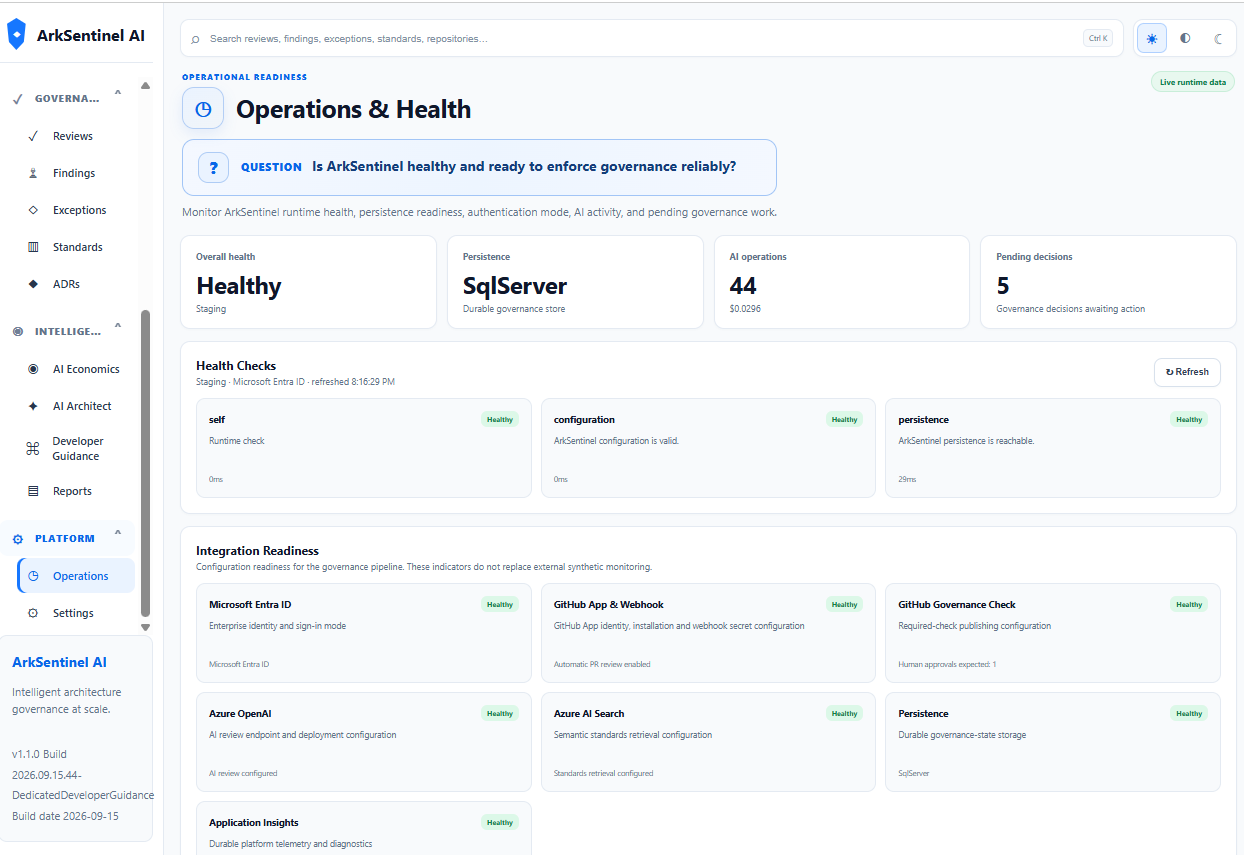Click the pending decisions count 5
This screenshot has width=1244, height=855.
pyautogui.click(x=1003, y=286)
